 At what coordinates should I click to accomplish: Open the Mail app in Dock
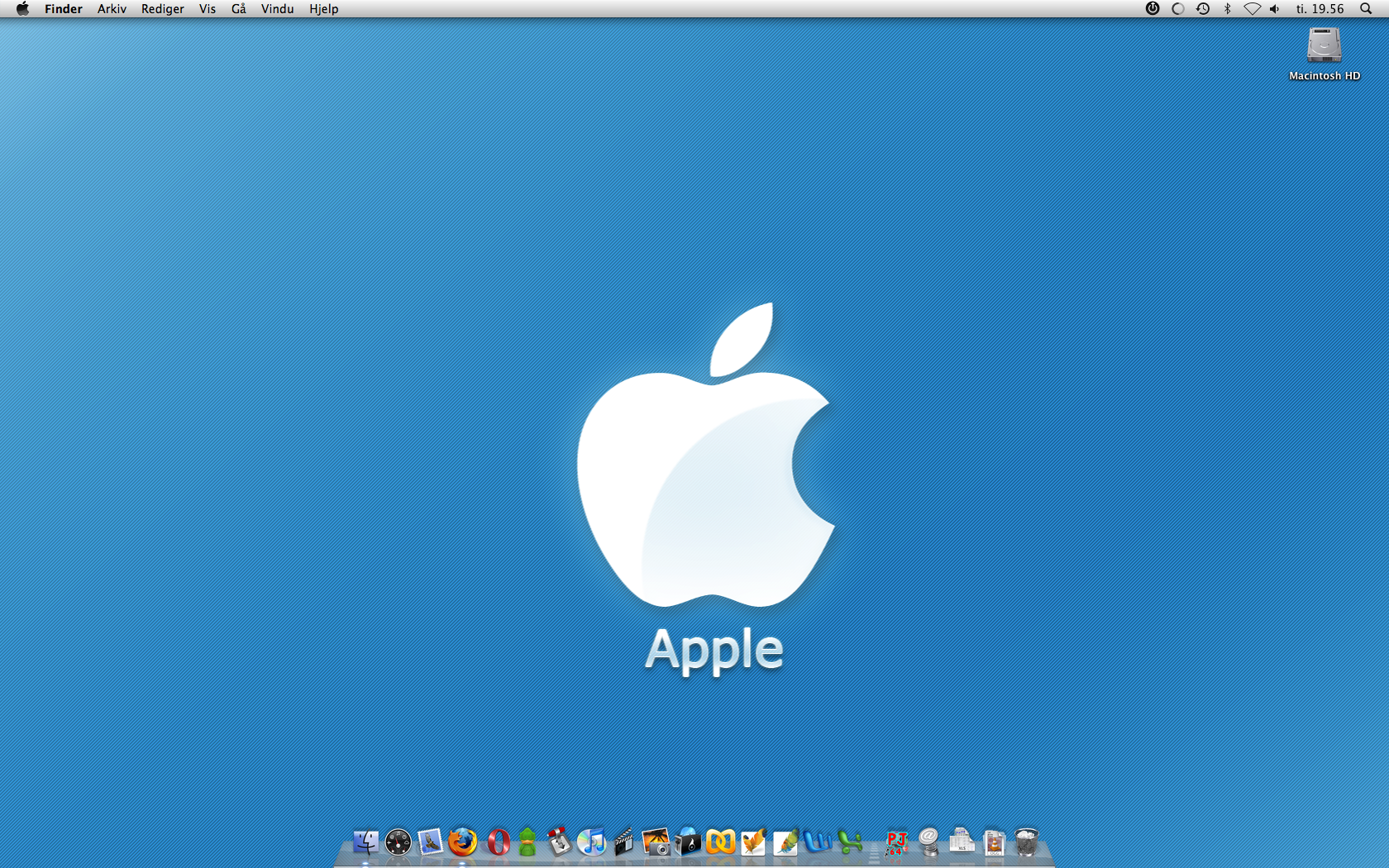click(430, 842)
